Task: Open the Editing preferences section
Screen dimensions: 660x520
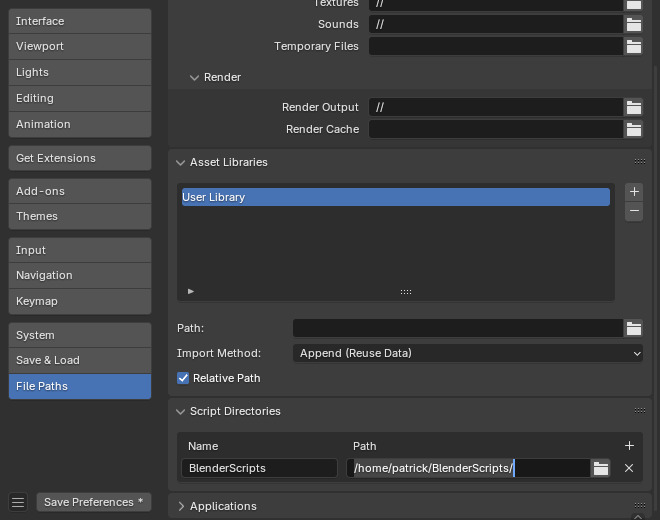Action: click(x=80, y=99)
